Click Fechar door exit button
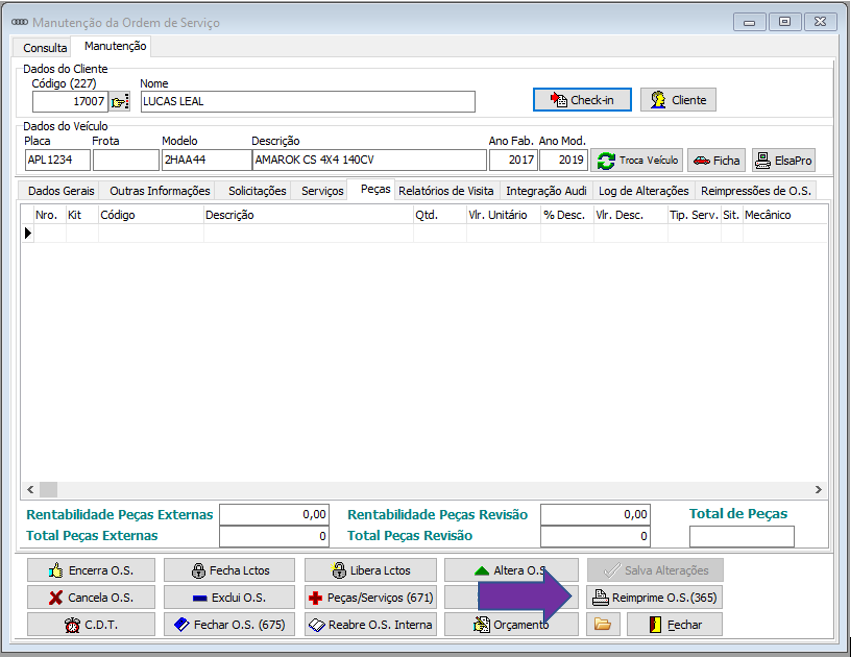Viewport: 853px width, 657px height. pos(675,625)
